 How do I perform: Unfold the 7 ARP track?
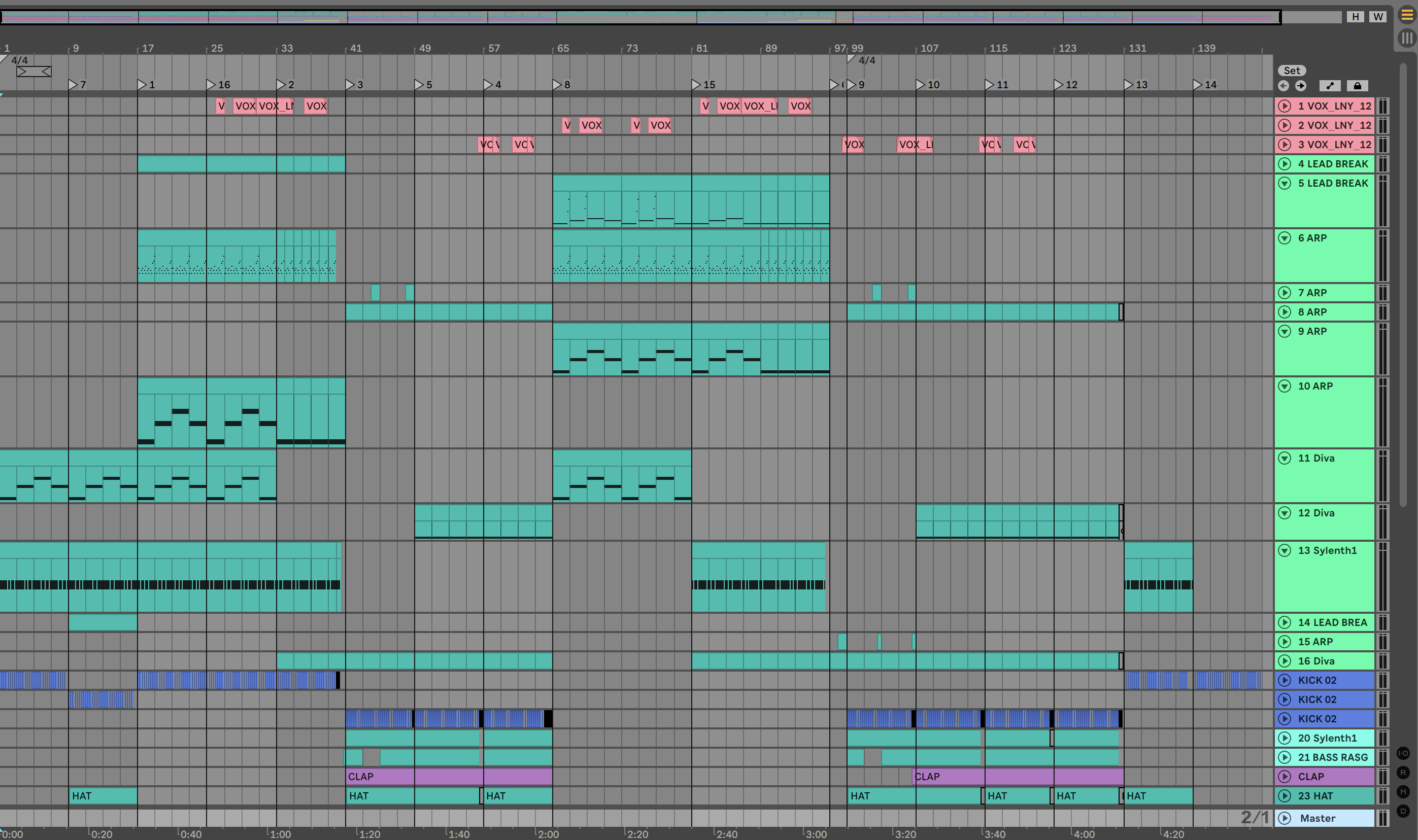(1285, 293)
